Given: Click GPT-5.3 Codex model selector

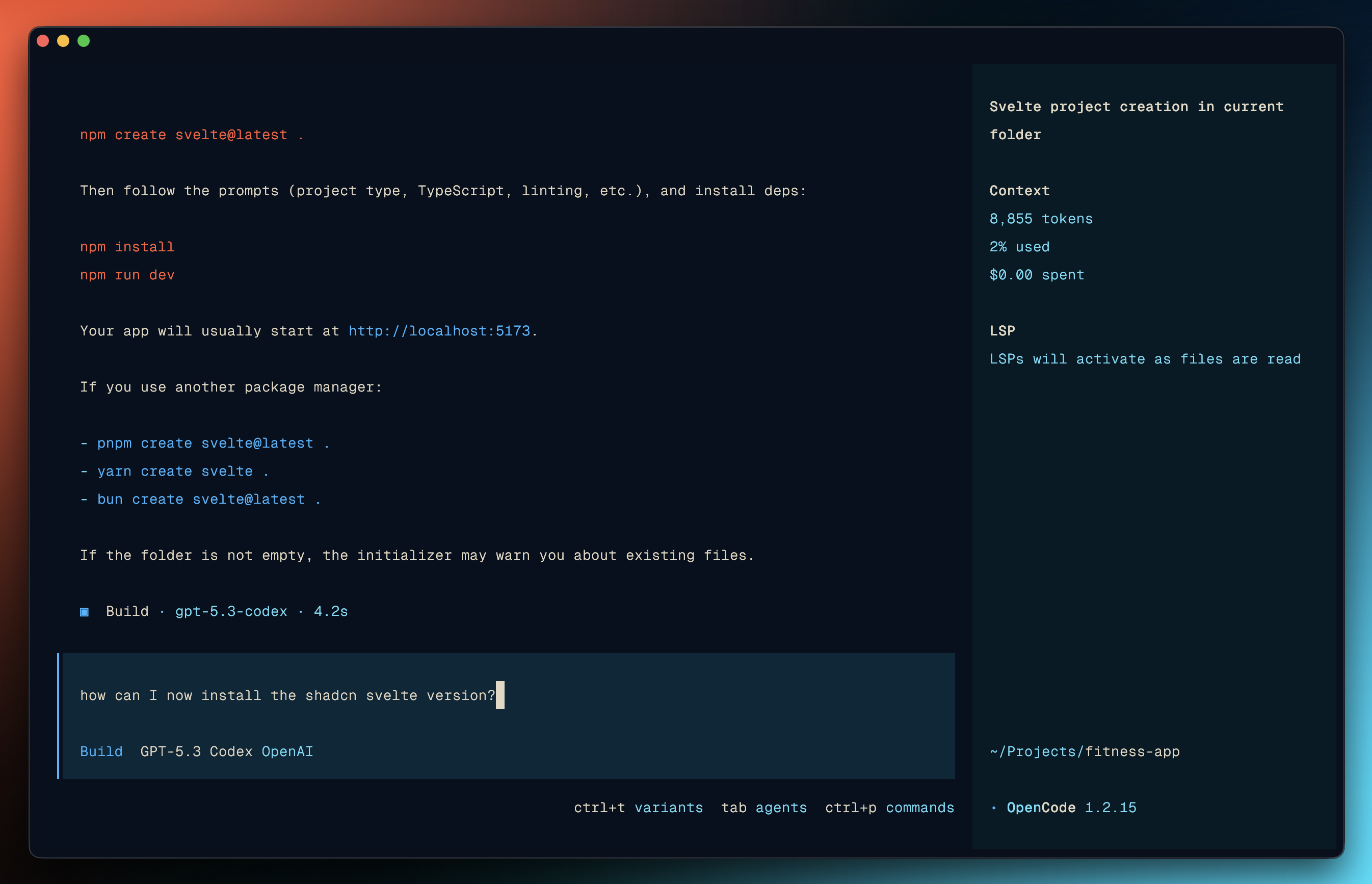Looking at the screenshot, I should [196, 751].
